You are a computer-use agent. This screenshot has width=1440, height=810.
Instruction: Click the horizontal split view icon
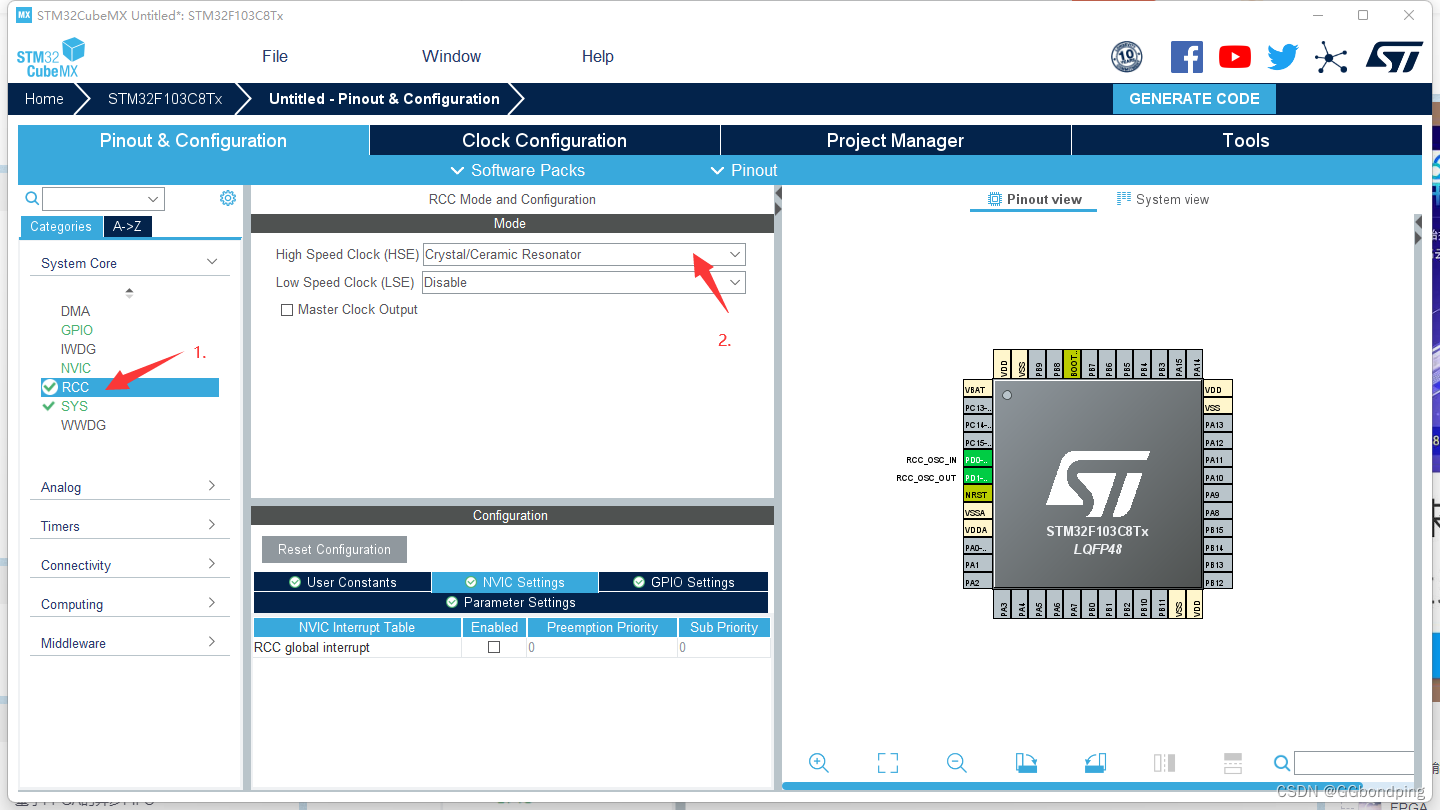(1233, 763)
